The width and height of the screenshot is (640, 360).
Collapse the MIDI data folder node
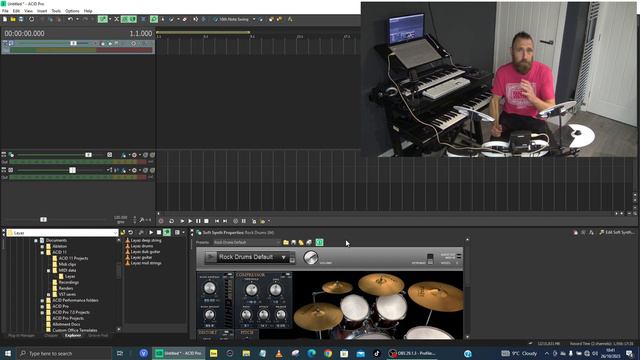point(49,271)
